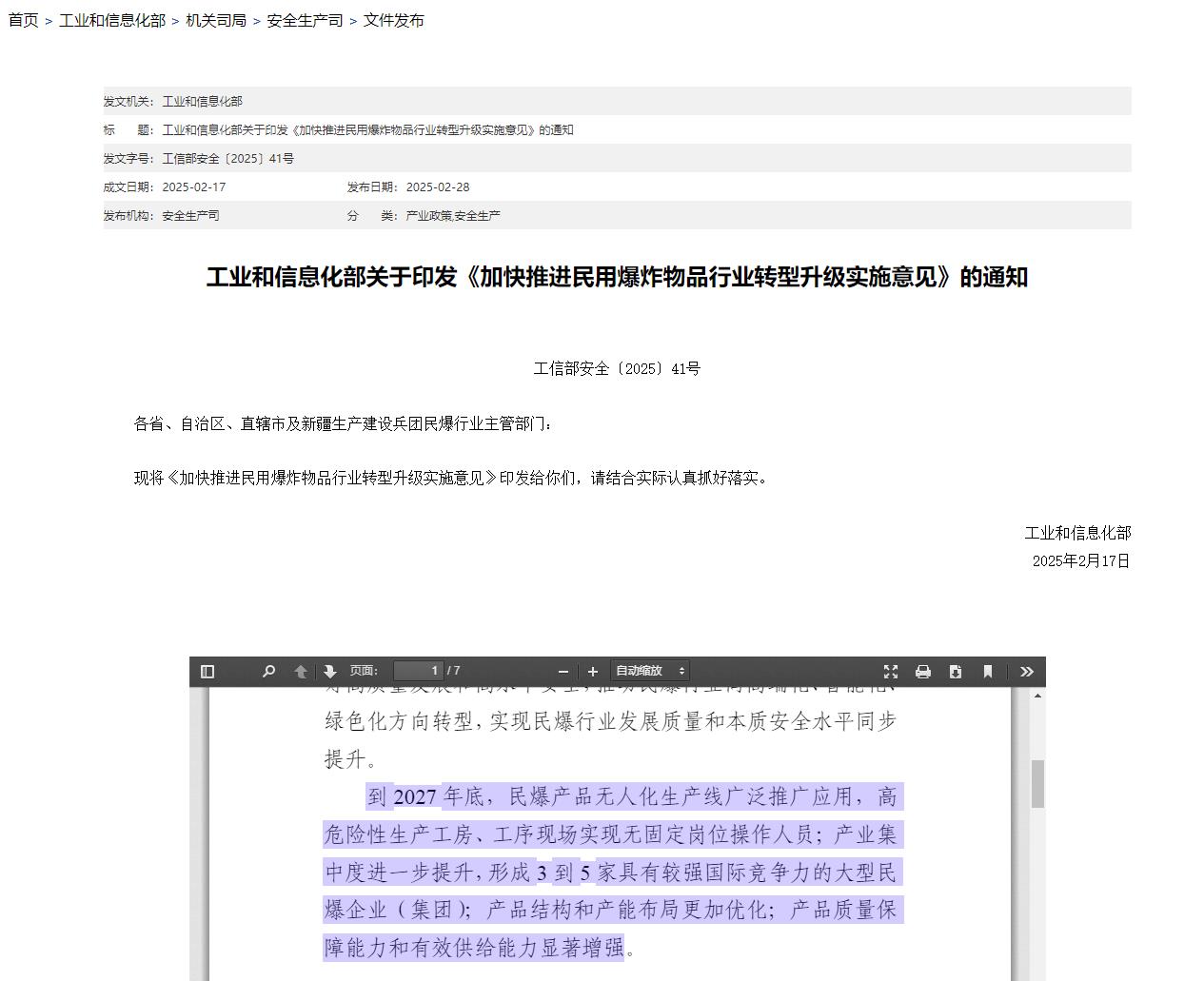The image size is (1204, 981).
Task: Print the PDF document
Action: [923, 672]
